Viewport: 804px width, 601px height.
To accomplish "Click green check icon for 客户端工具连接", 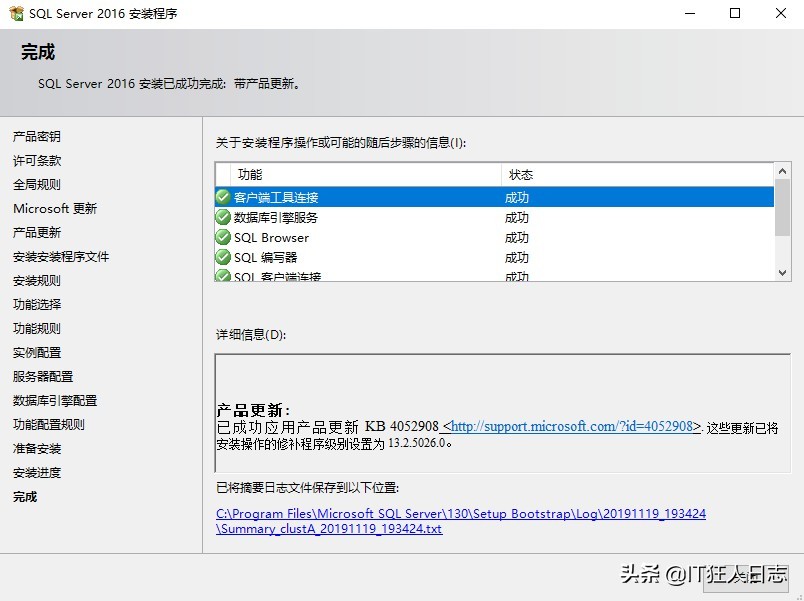I will 223,197.
